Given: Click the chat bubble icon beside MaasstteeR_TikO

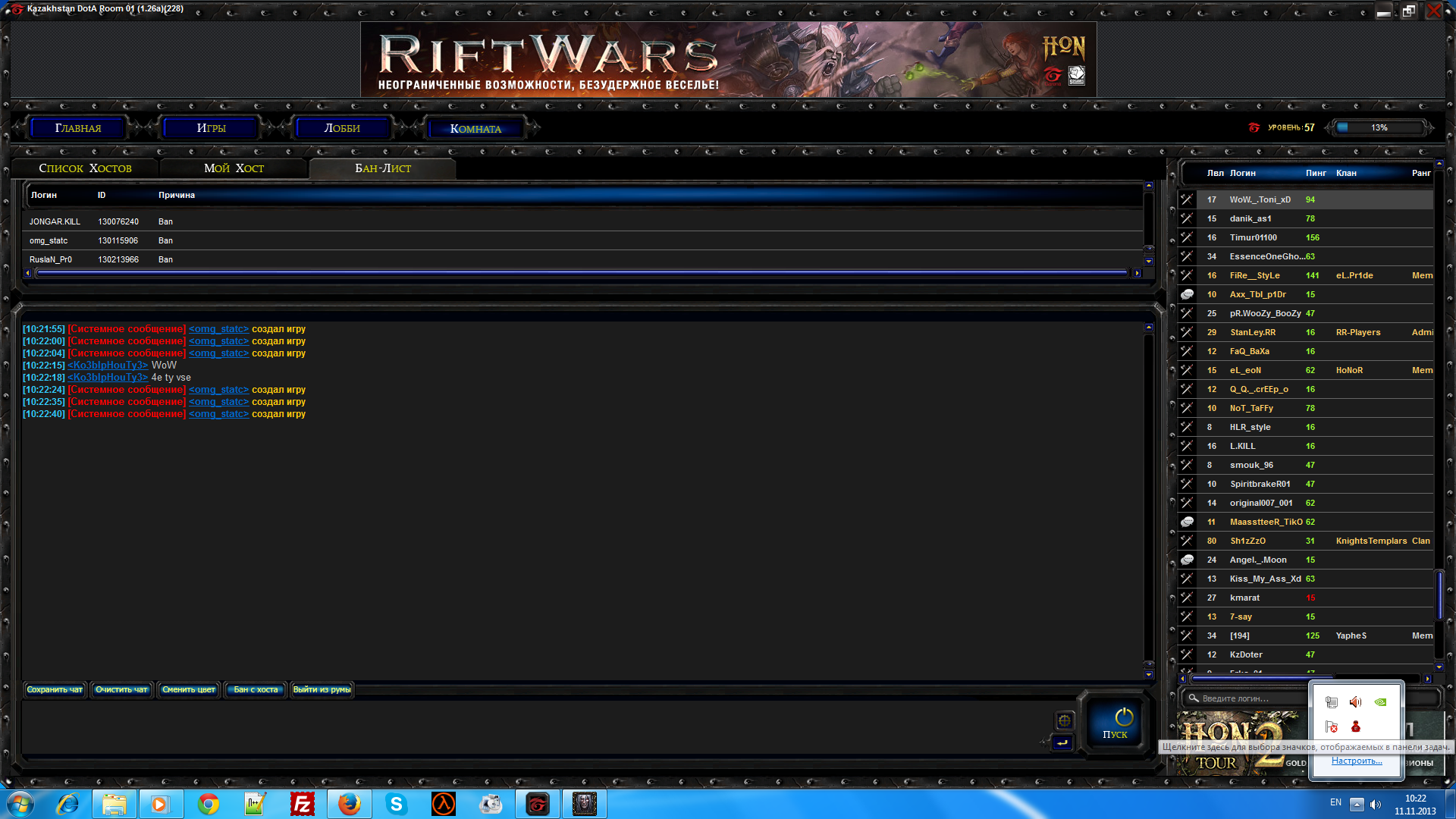Looking at the screenshot, I should tap(1187, 522).
